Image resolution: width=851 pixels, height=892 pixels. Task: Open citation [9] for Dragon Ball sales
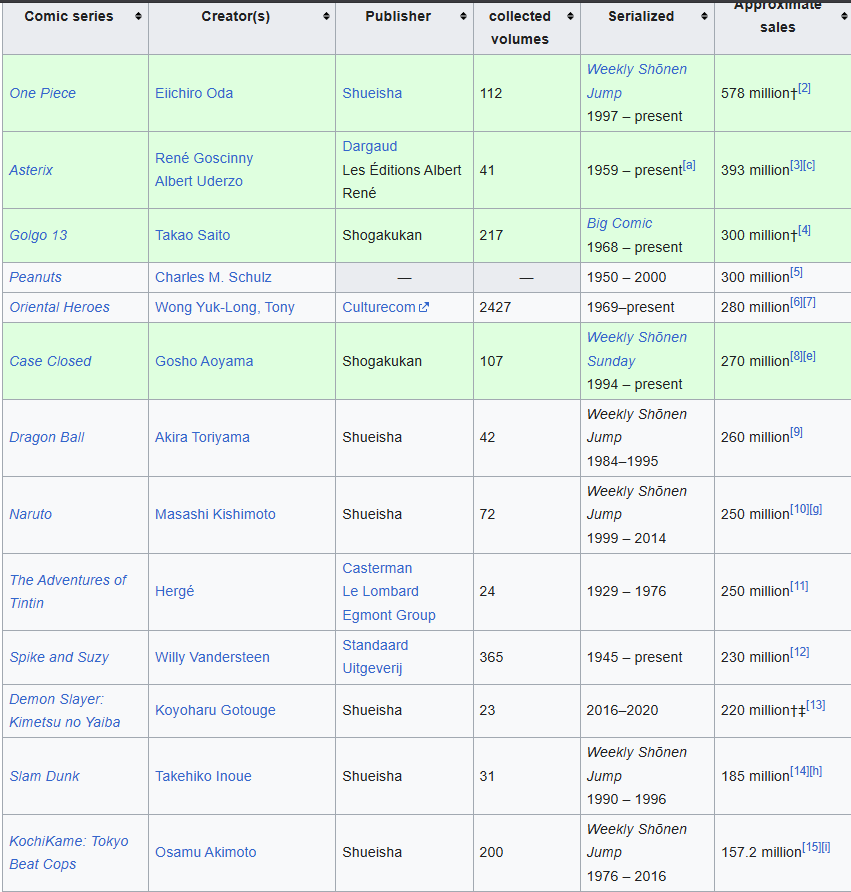[x=796, y=432]
